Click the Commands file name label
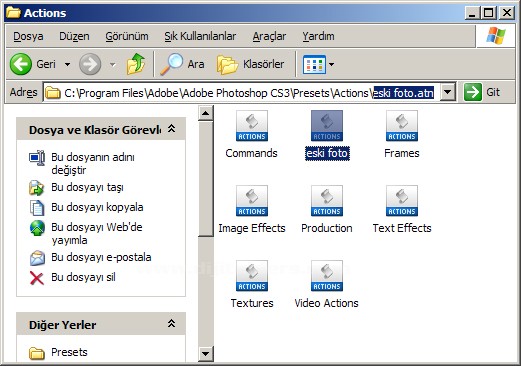521x366 pixels. point(251,153)
